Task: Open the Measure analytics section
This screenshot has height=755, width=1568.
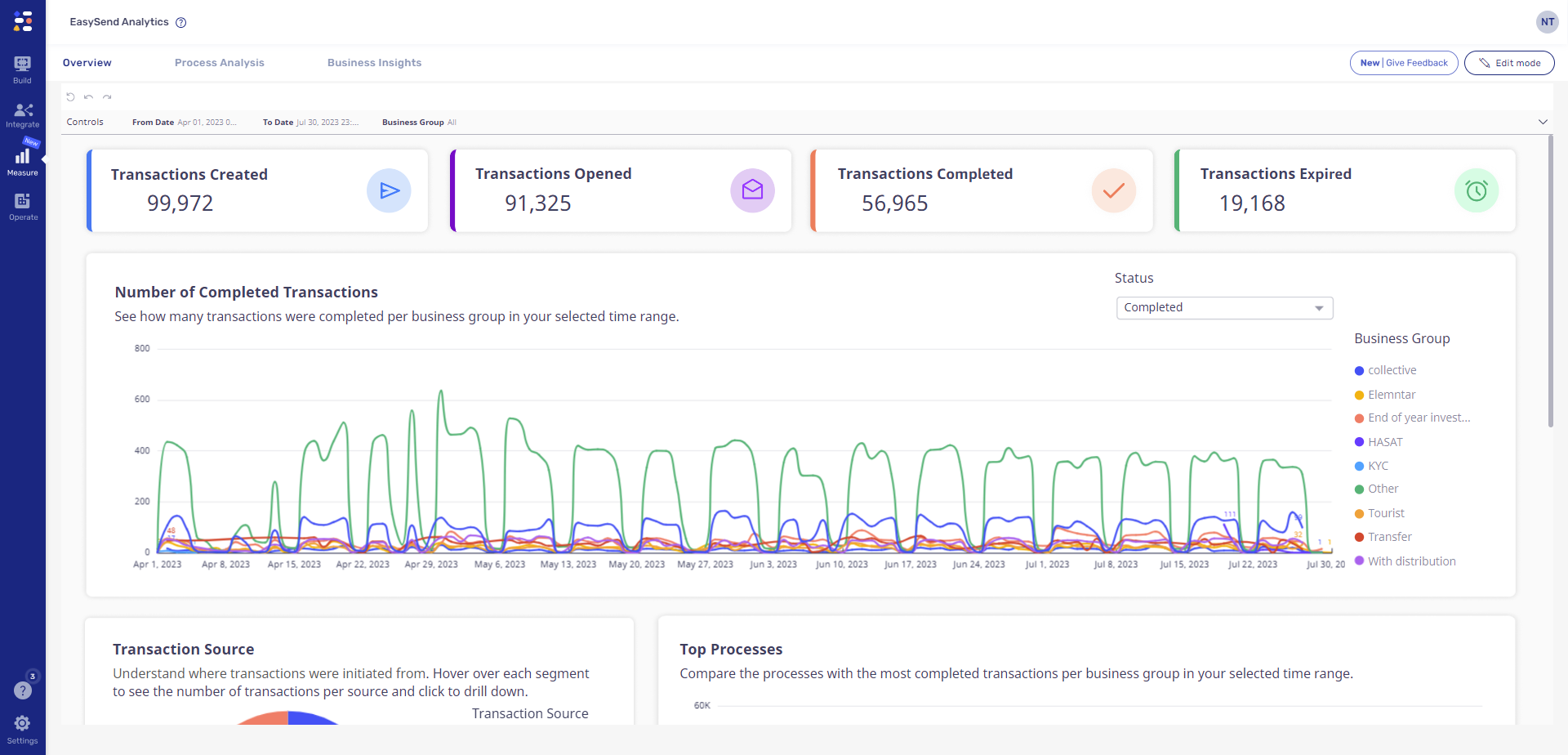Action: click(x=22, y=159)
